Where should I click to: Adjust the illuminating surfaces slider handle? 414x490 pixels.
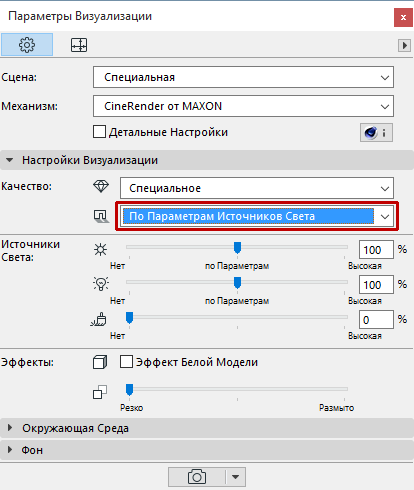coord(129,318)
